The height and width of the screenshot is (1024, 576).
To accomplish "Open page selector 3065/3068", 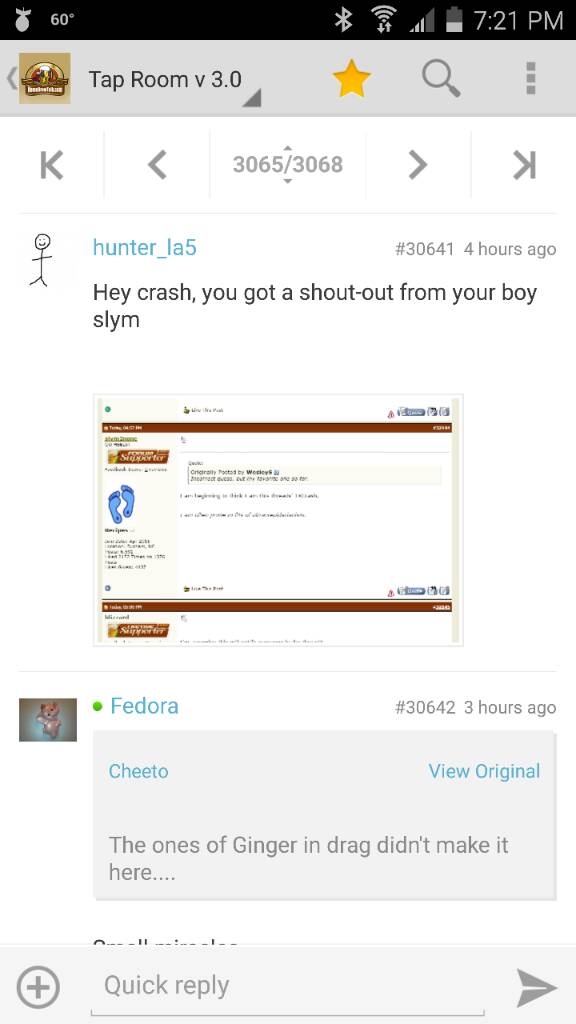I will pyautogui.click(x=287, y=164).
